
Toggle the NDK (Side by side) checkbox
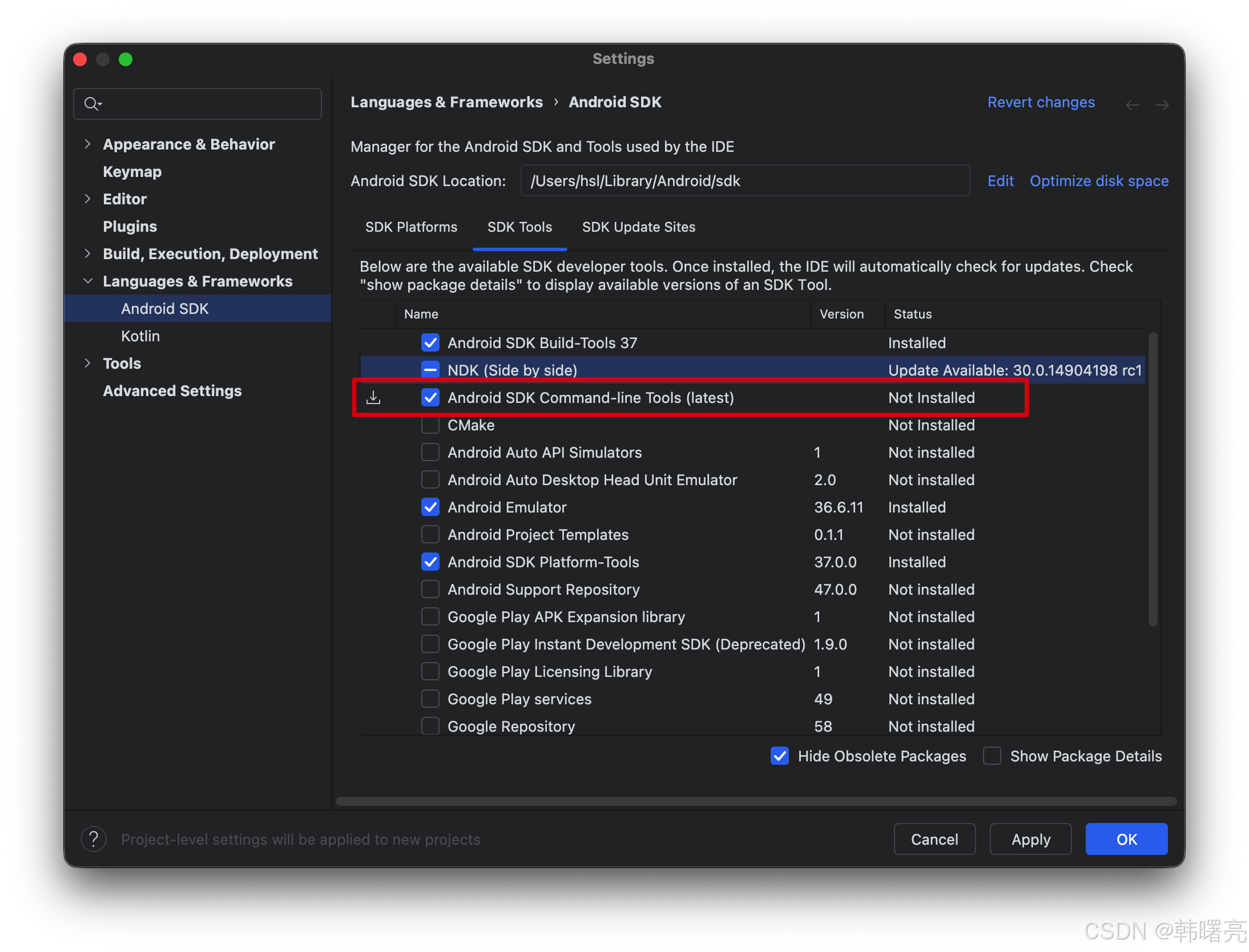coord(430,370)
